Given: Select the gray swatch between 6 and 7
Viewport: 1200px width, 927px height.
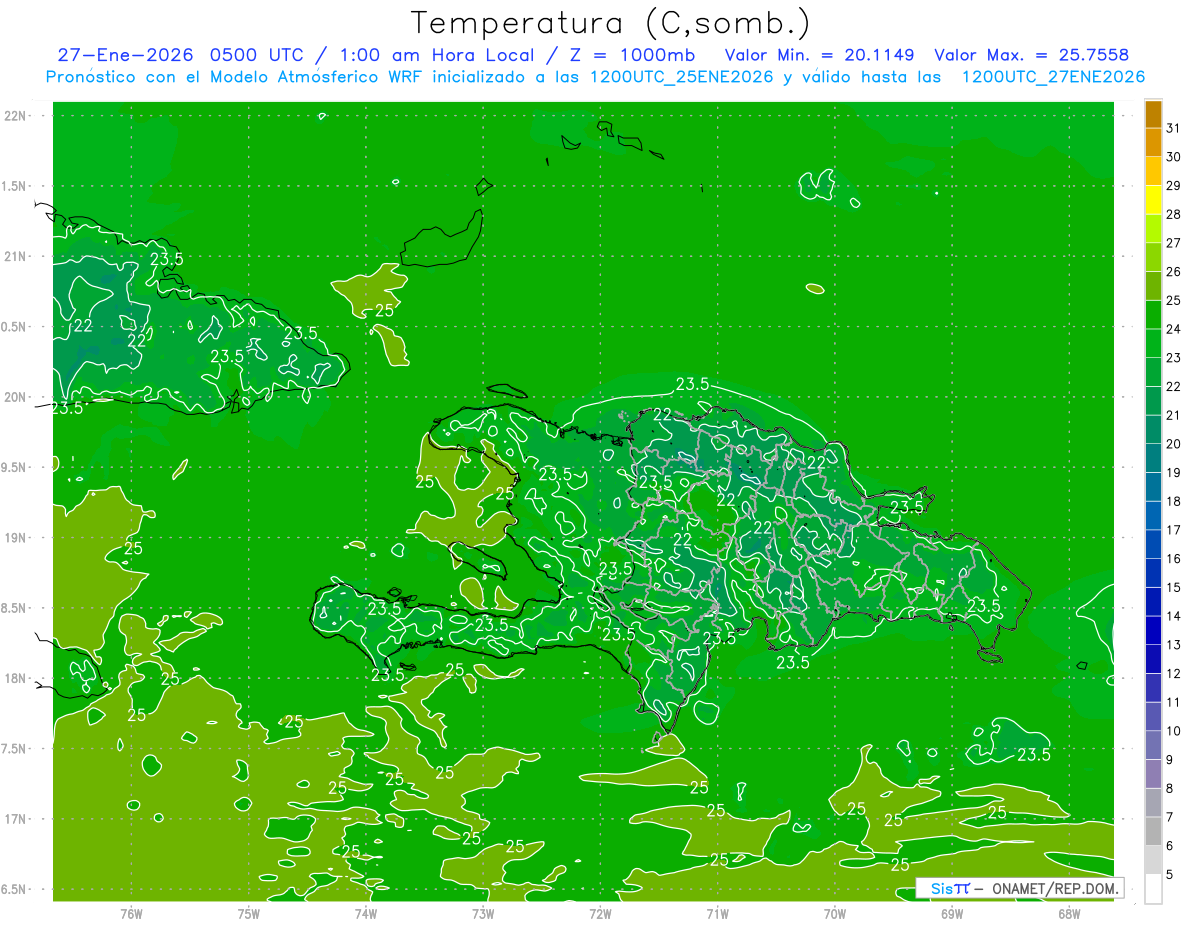Looking at the screenshot, I should click(1153, 831).
